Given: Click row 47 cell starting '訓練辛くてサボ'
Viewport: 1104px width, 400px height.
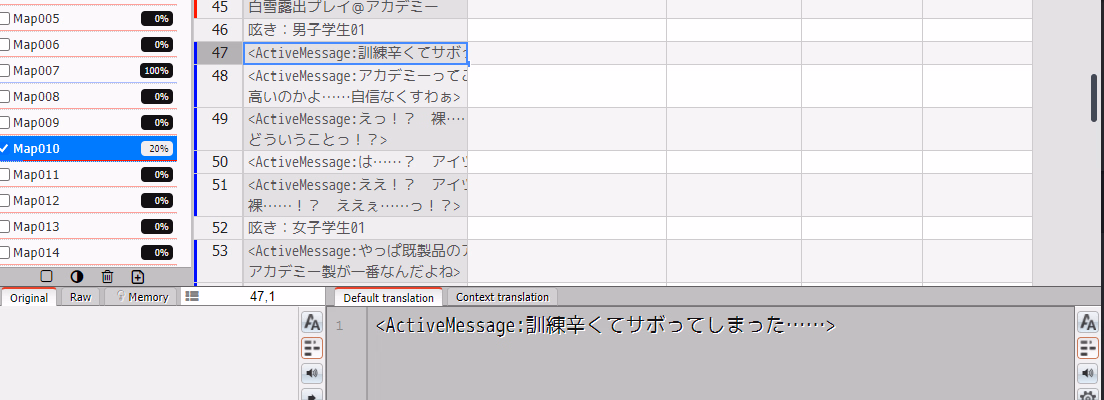Looking at the screenshot, I should (356, 53).
